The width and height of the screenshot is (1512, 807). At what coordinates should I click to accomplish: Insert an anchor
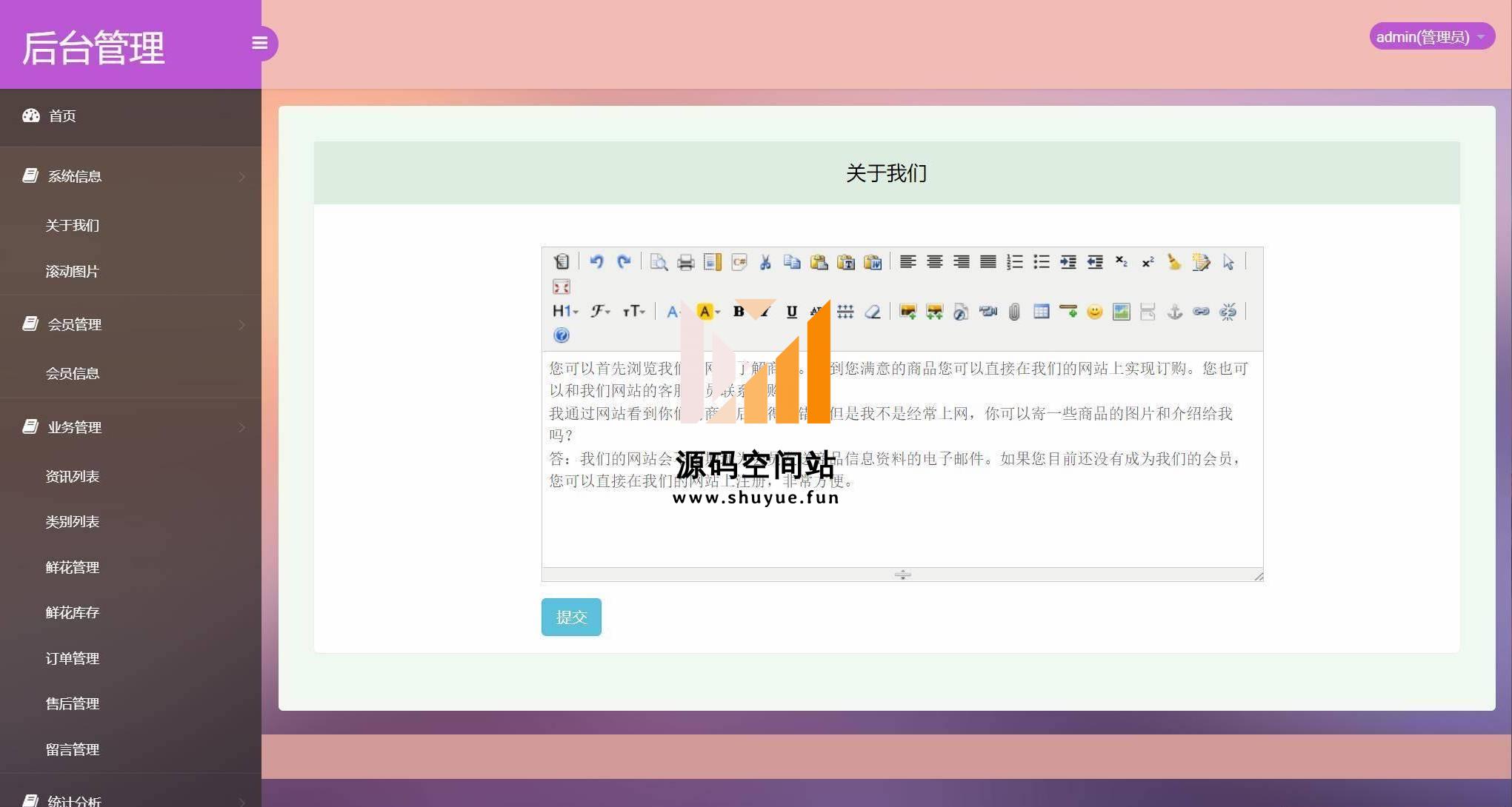1174,312
